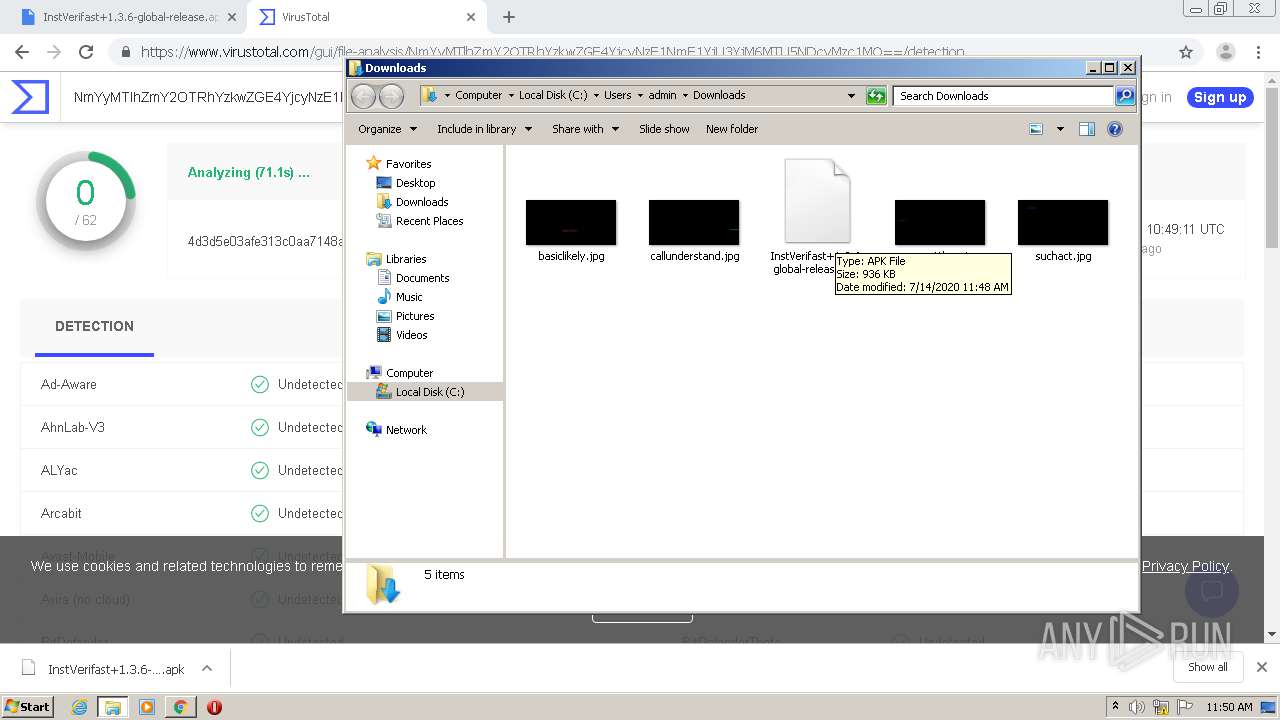
Task: Select the suchact.jpg thumbnail
Action: (1063, 222)
